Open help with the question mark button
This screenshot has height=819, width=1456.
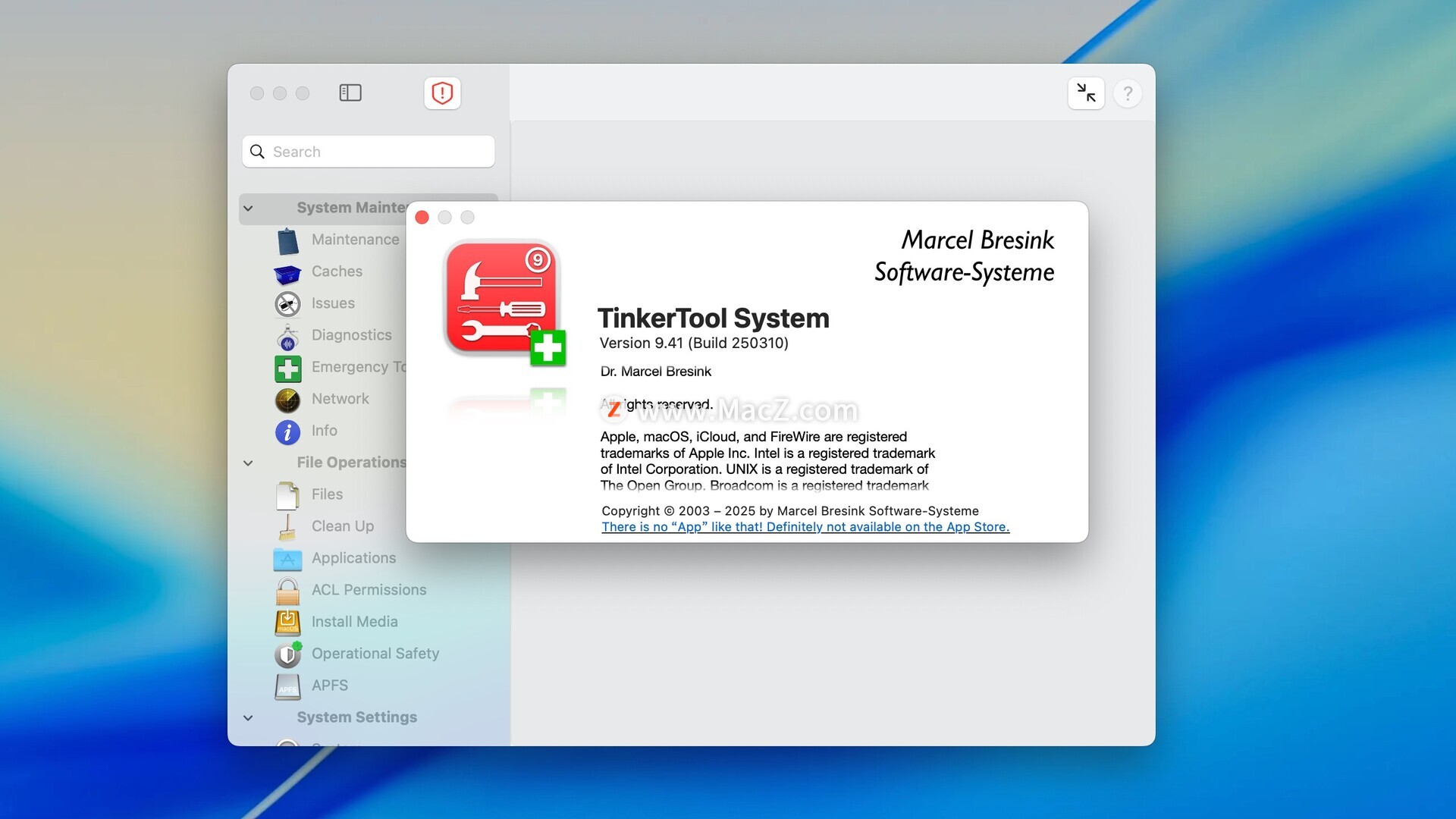pyautogui.click(x=1128, y=93)
